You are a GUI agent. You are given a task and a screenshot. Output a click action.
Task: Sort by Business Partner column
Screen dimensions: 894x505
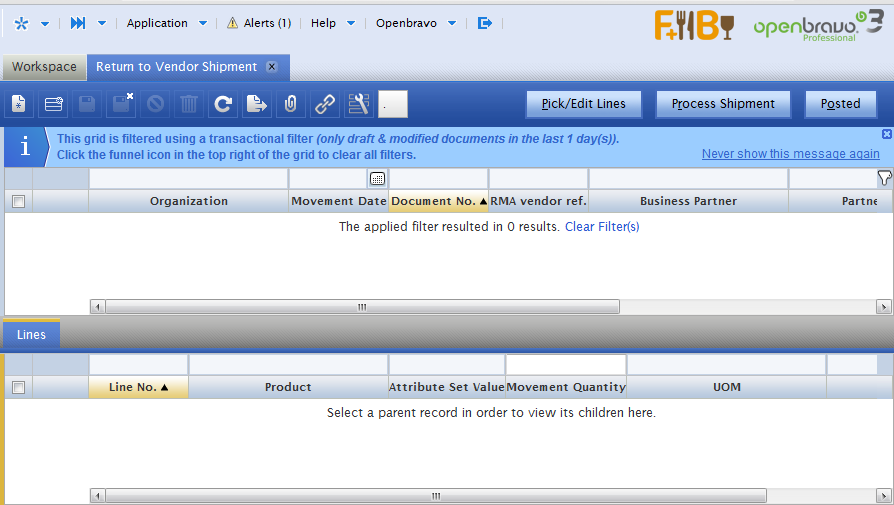688,201
